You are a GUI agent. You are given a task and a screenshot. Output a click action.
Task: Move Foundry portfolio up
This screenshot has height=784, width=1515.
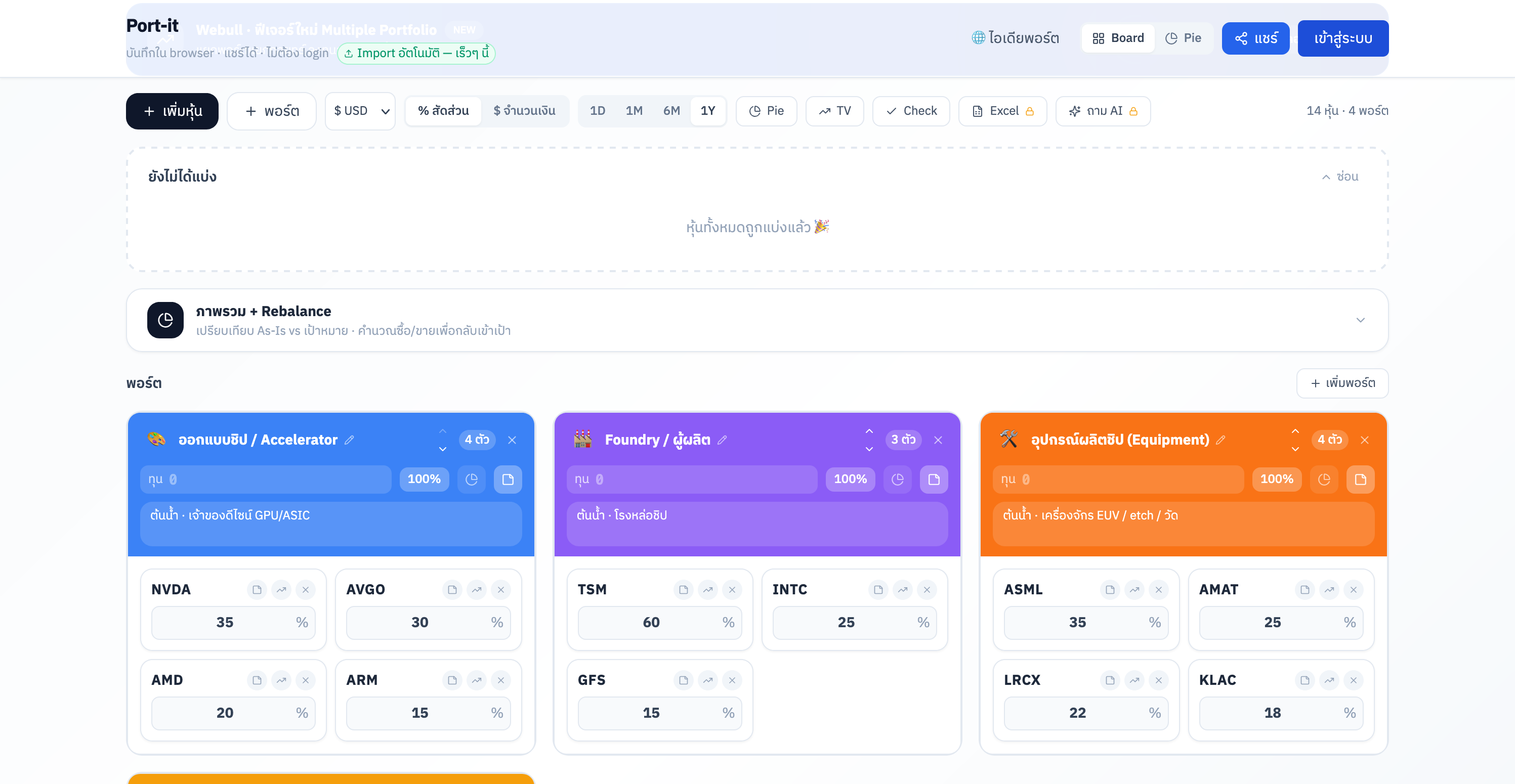869,431
